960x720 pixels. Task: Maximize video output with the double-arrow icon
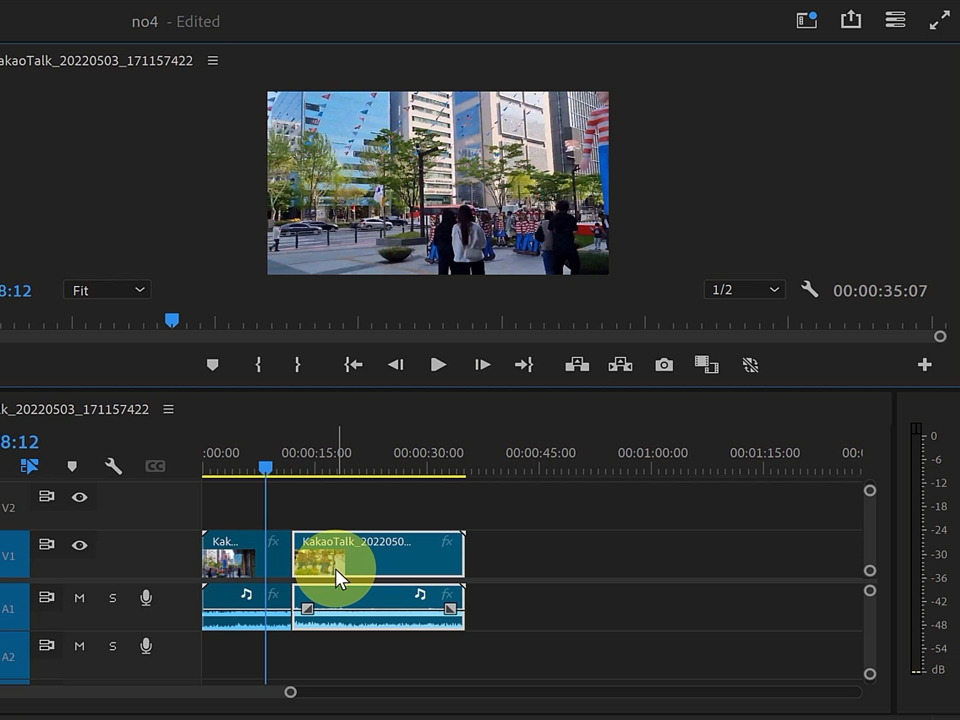[939, 20]
